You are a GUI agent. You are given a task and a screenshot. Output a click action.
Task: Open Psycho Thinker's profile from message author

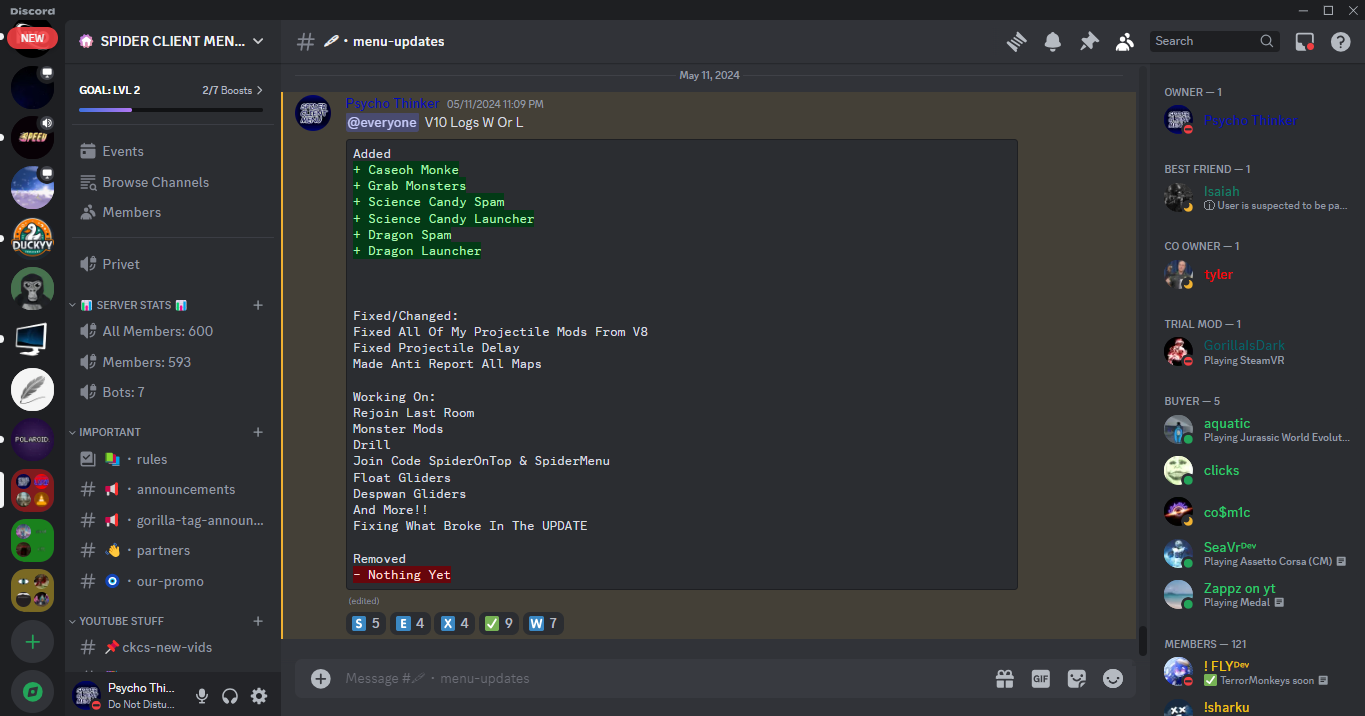[x=392, y=103]
